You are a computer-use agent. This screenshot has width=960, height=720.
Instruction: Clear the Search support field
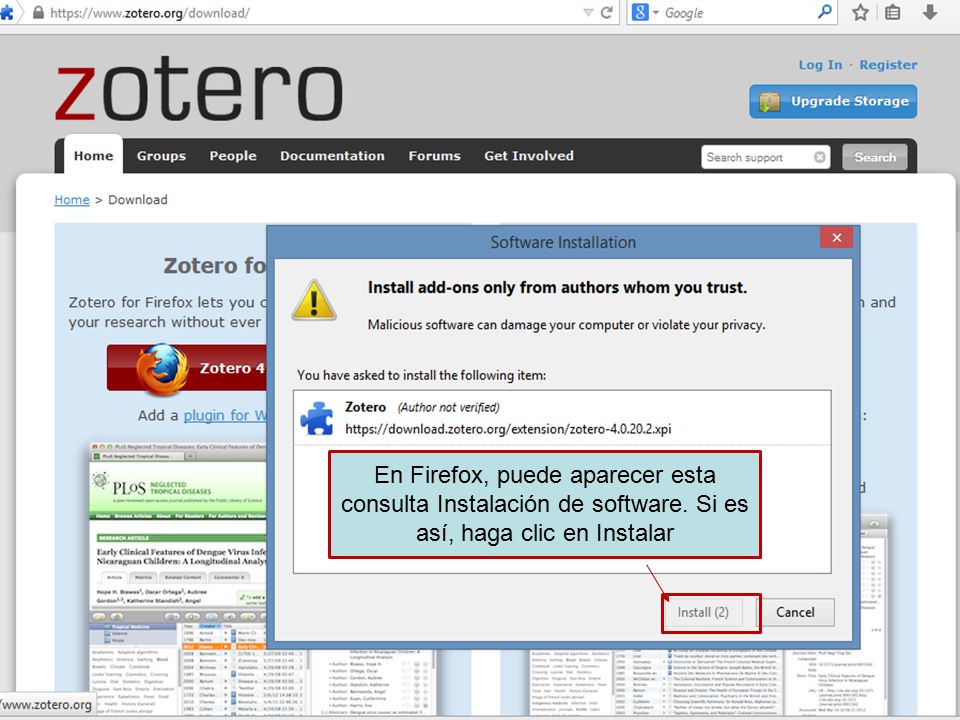(820, 157)
